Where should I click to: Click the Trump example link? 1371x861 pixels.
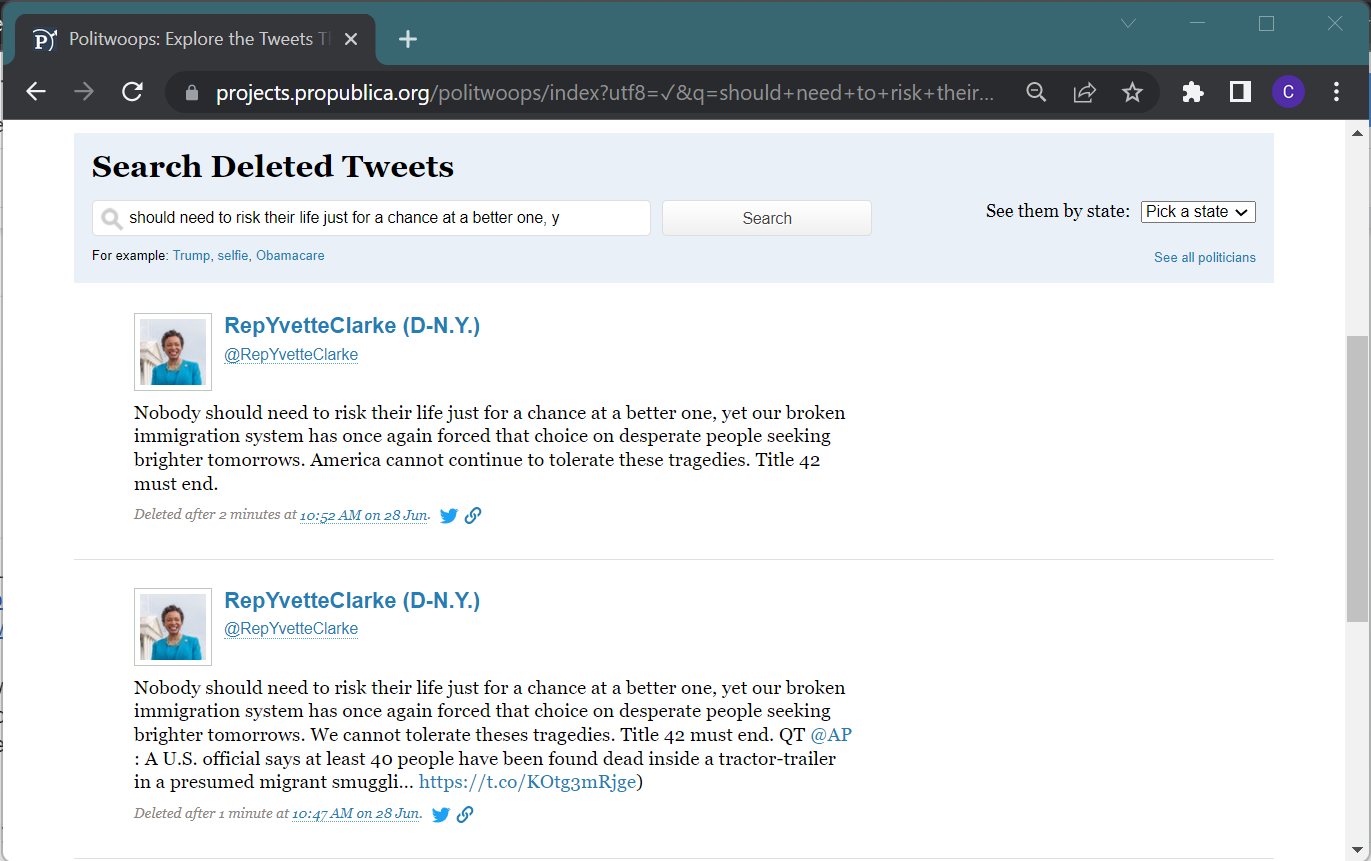click(x=191, y=256)
